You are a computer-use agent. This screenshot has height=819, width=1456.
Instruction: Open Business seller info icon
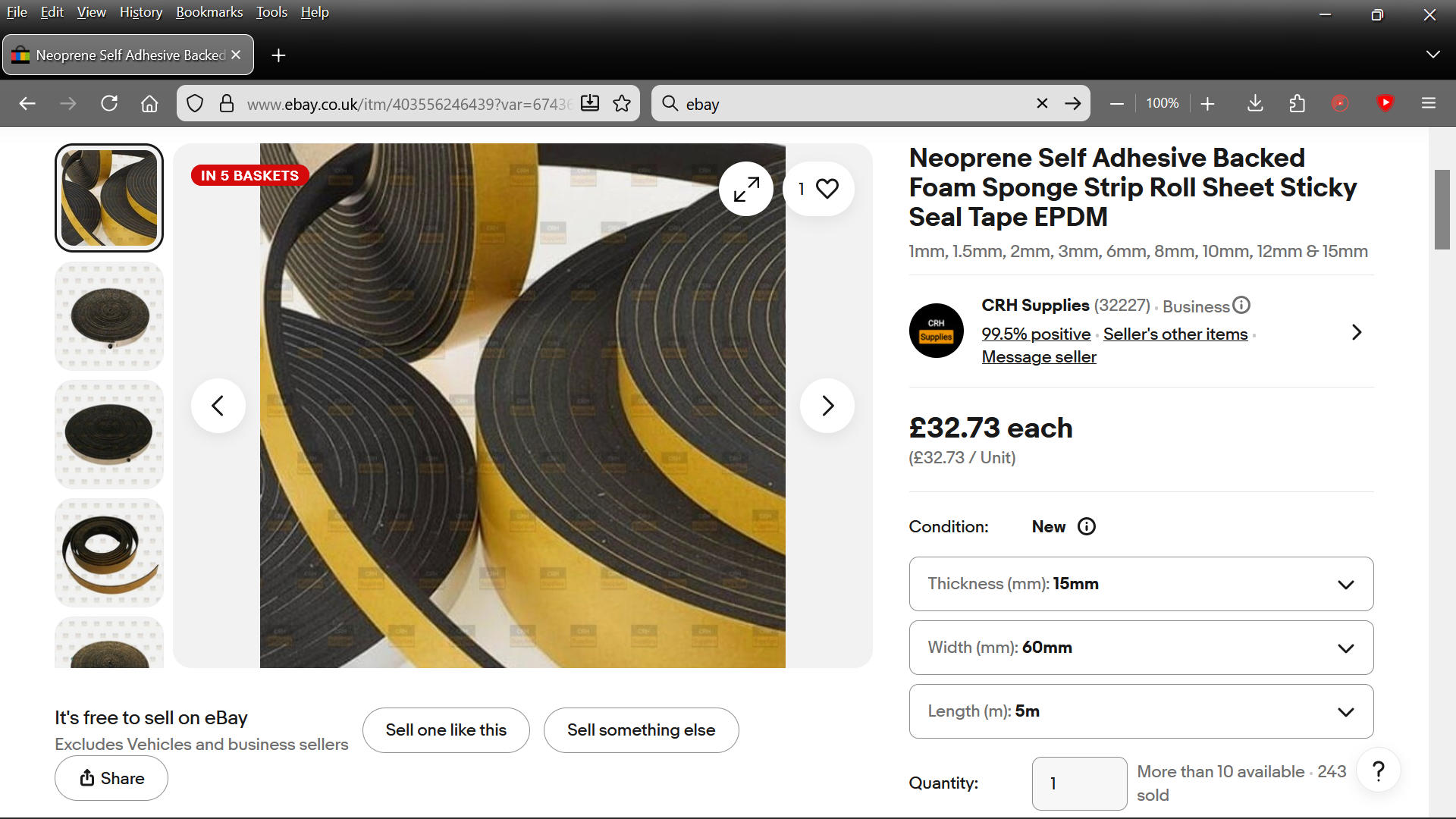coord(1241,306)
